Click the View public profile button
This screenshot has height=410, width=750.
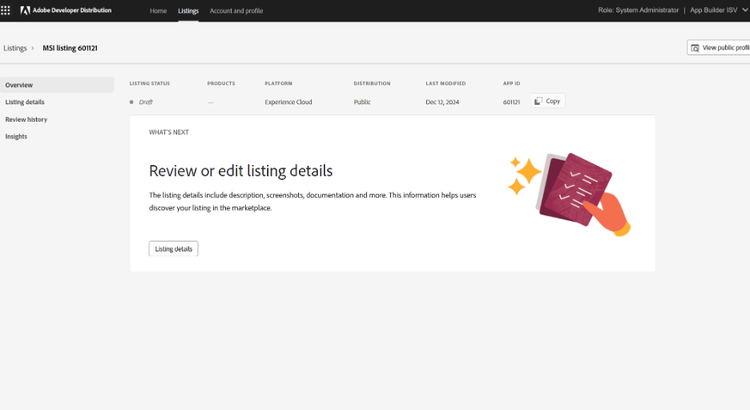tap(719, 48)
